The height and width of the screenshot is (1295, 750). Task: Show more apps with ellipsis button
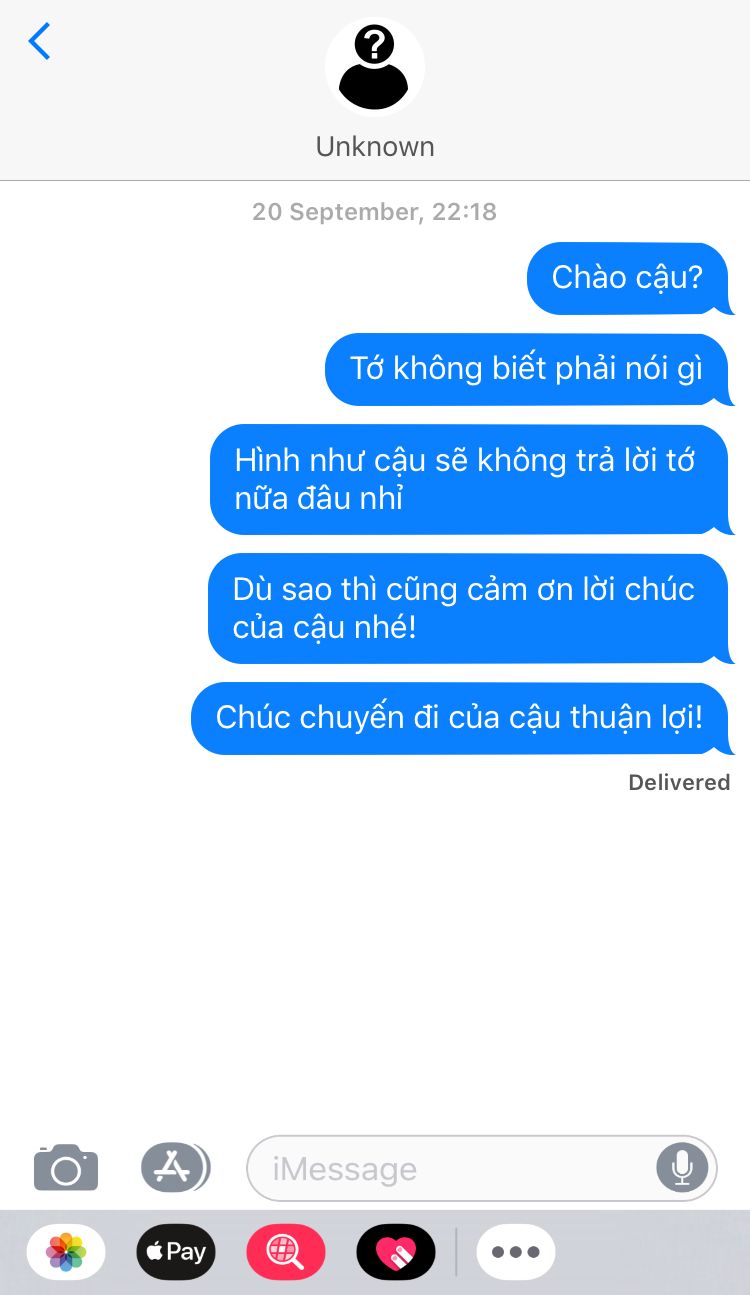pyautogui.click(x=516, y=1251)
